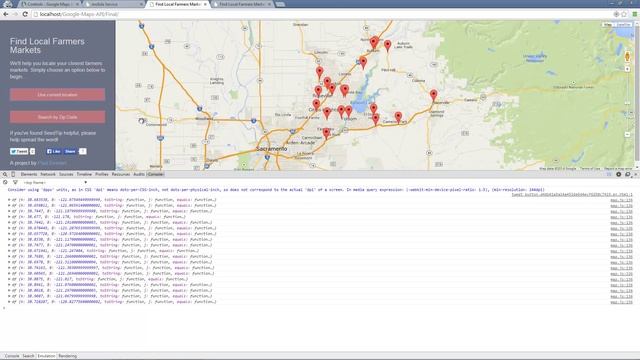Bookmark page with the star icon
This screenshot has height=360, width=640.
[x=624, y=14]
